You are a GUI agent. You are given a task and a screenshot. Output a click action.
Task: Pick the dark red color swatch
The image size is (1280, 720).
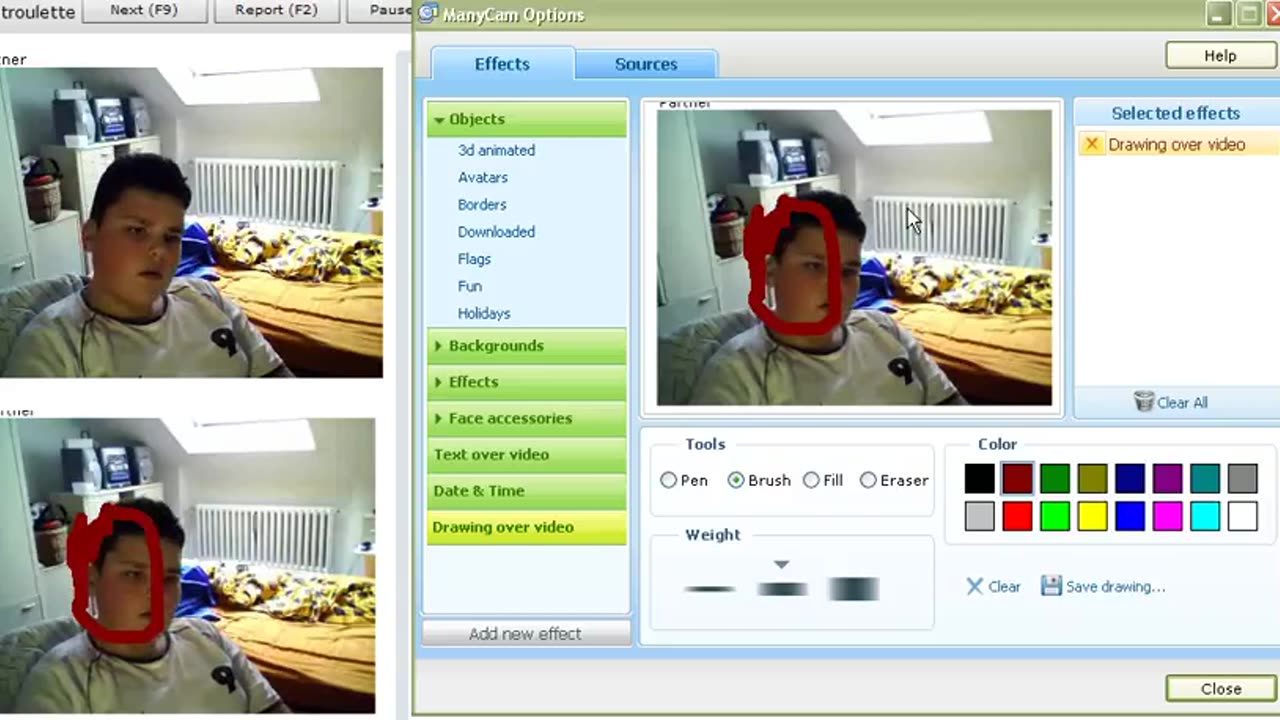point(1017,479)
